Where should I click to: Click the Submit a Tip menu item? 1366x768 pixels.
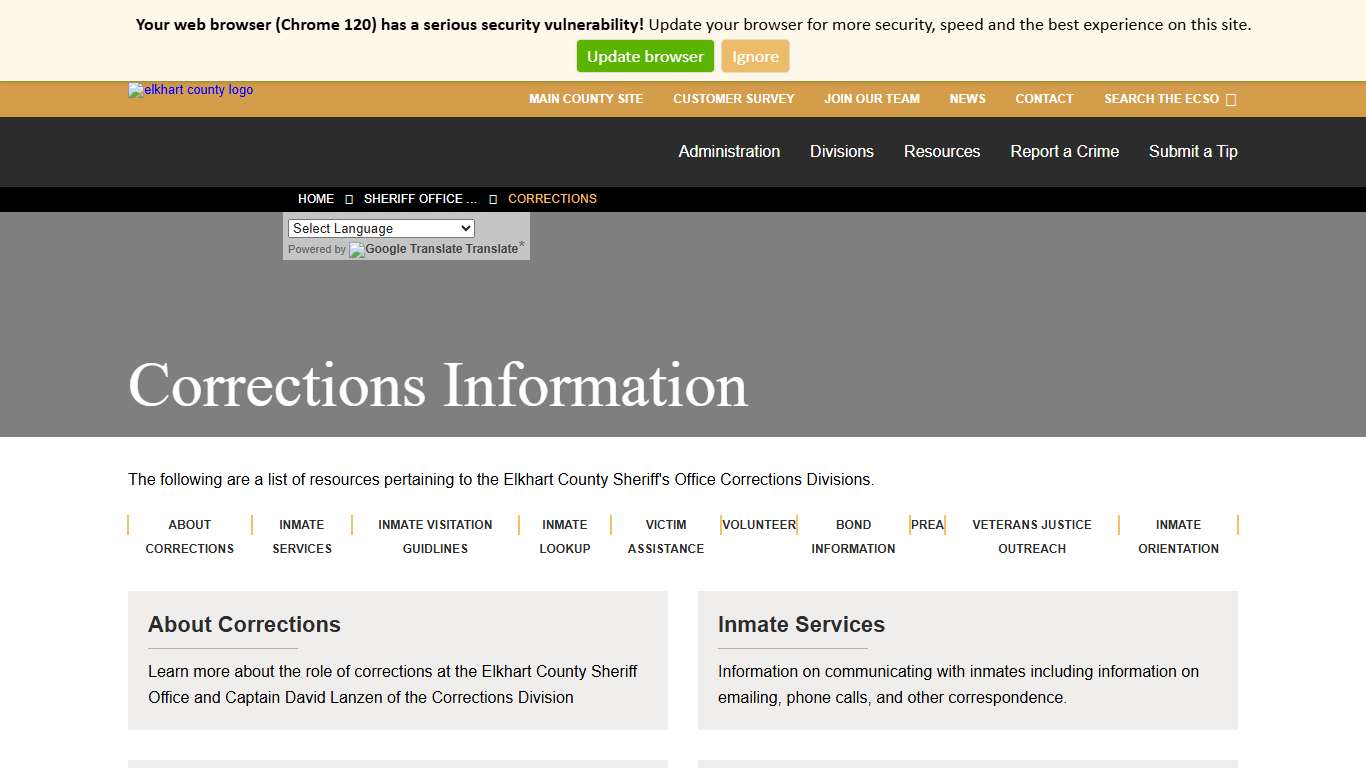[x=1193, y=151]
